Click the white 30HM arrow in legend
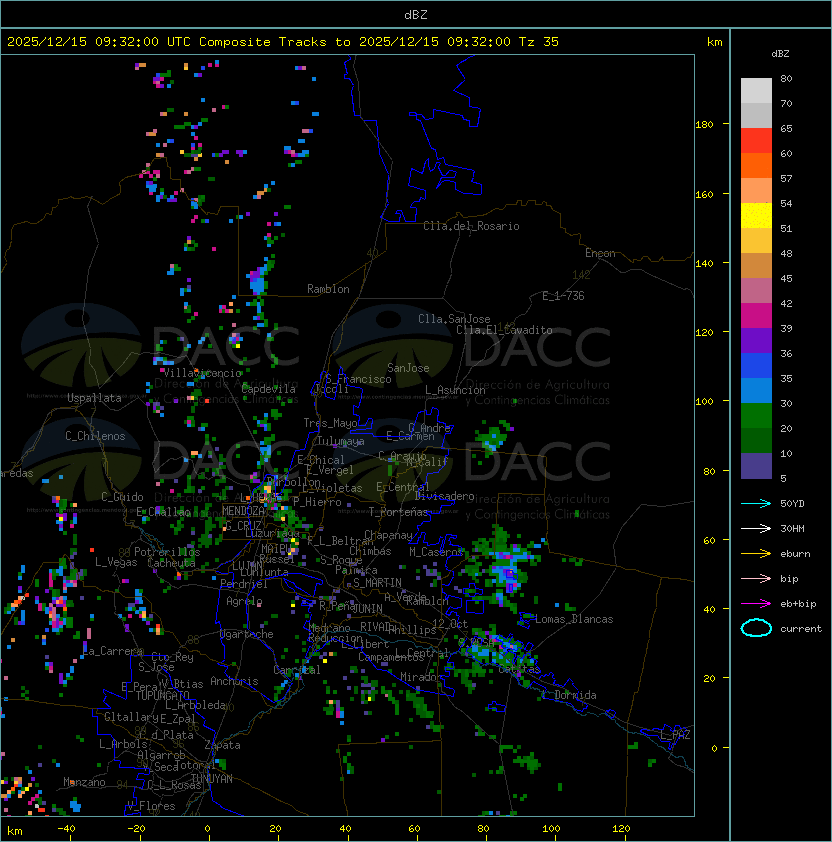832x842 pixels. (756, 529)
